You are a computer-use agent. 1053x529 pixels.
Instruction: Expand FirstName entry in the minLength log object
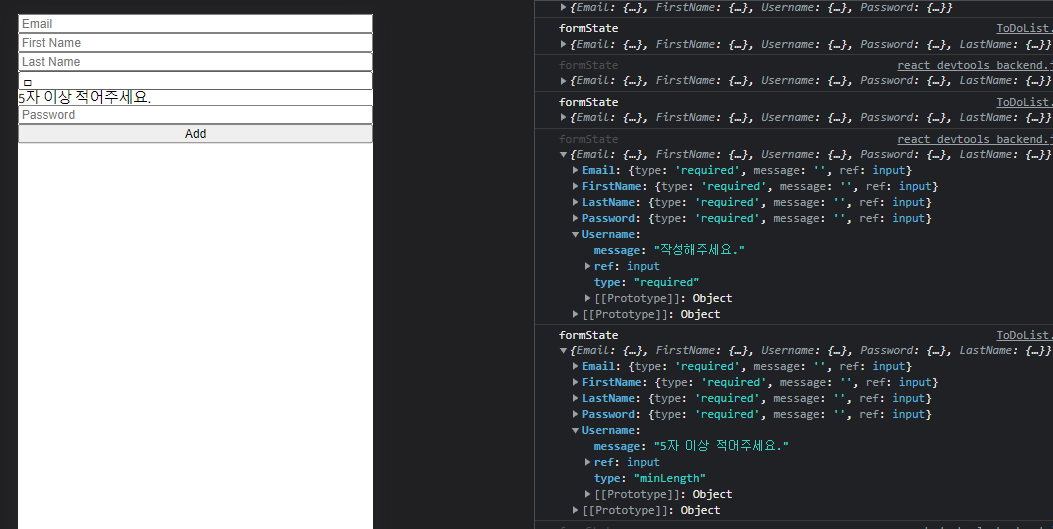pos(576,383)
